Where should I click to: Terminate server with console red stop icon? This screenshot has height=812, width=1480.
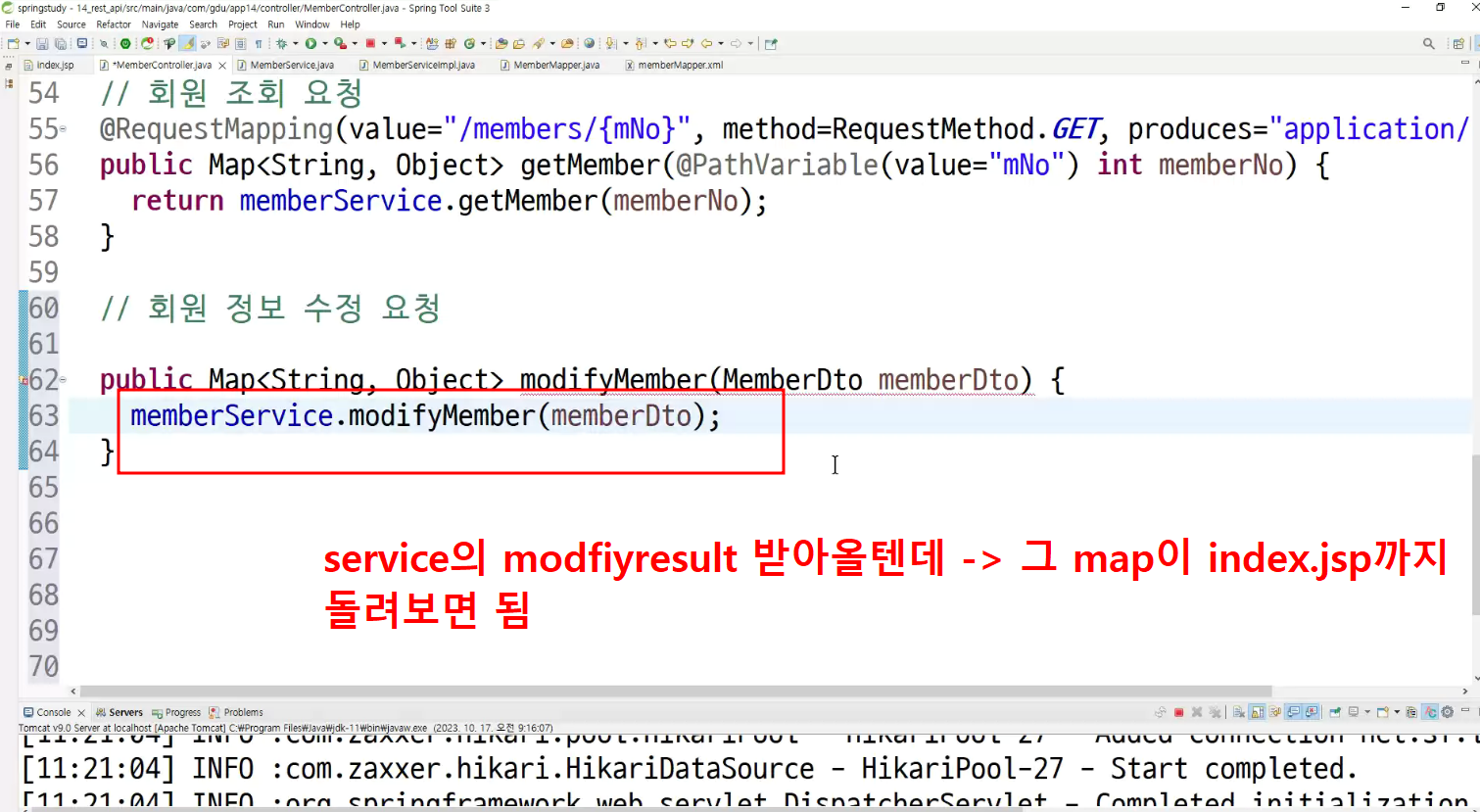1178,712
